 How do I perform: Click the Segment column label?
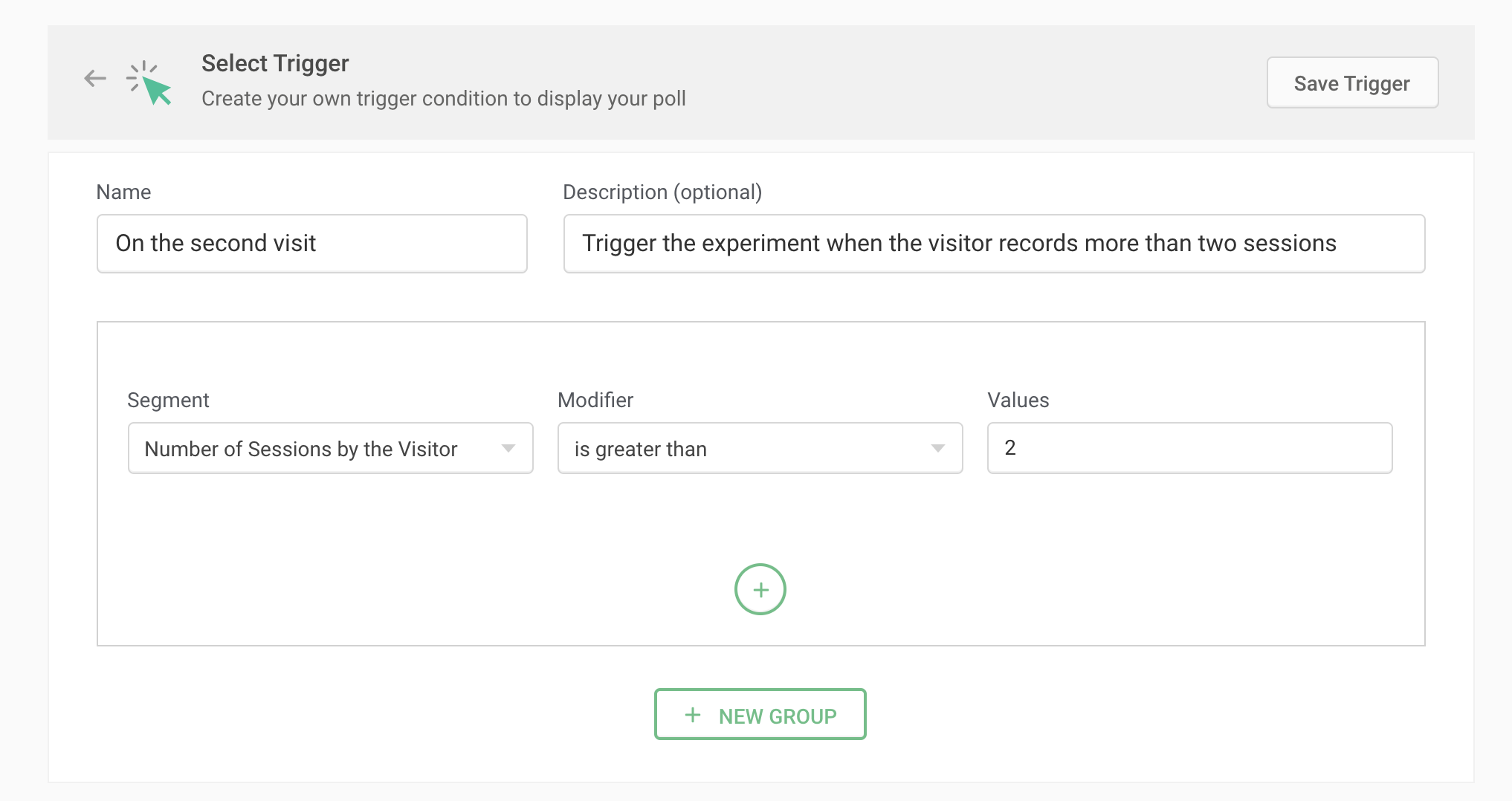tap(168, 400)
